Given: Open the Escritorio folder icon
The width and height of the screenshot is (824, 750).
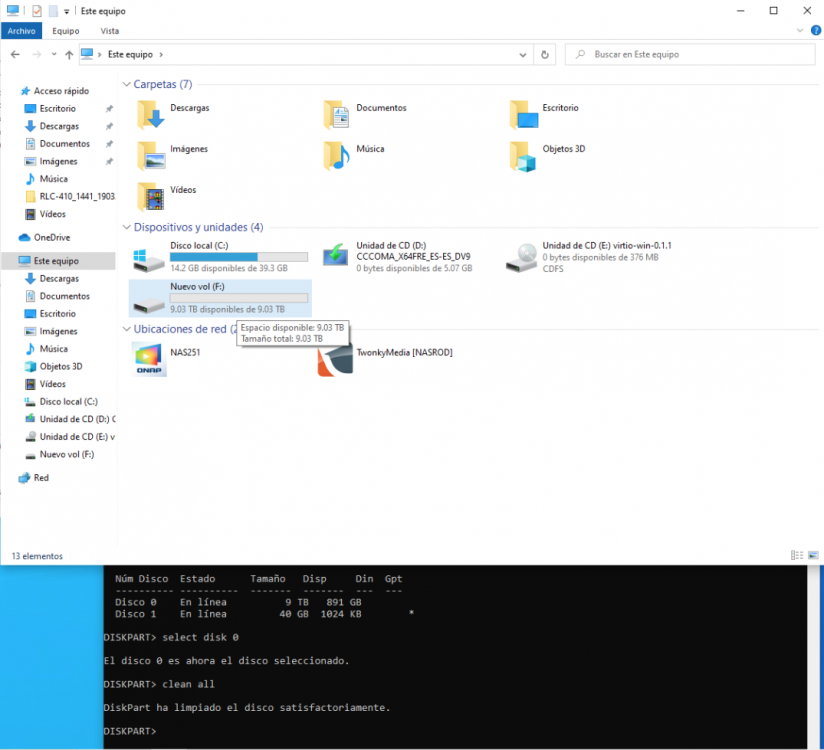Looking at the screenshot, I should click(523, 115).
